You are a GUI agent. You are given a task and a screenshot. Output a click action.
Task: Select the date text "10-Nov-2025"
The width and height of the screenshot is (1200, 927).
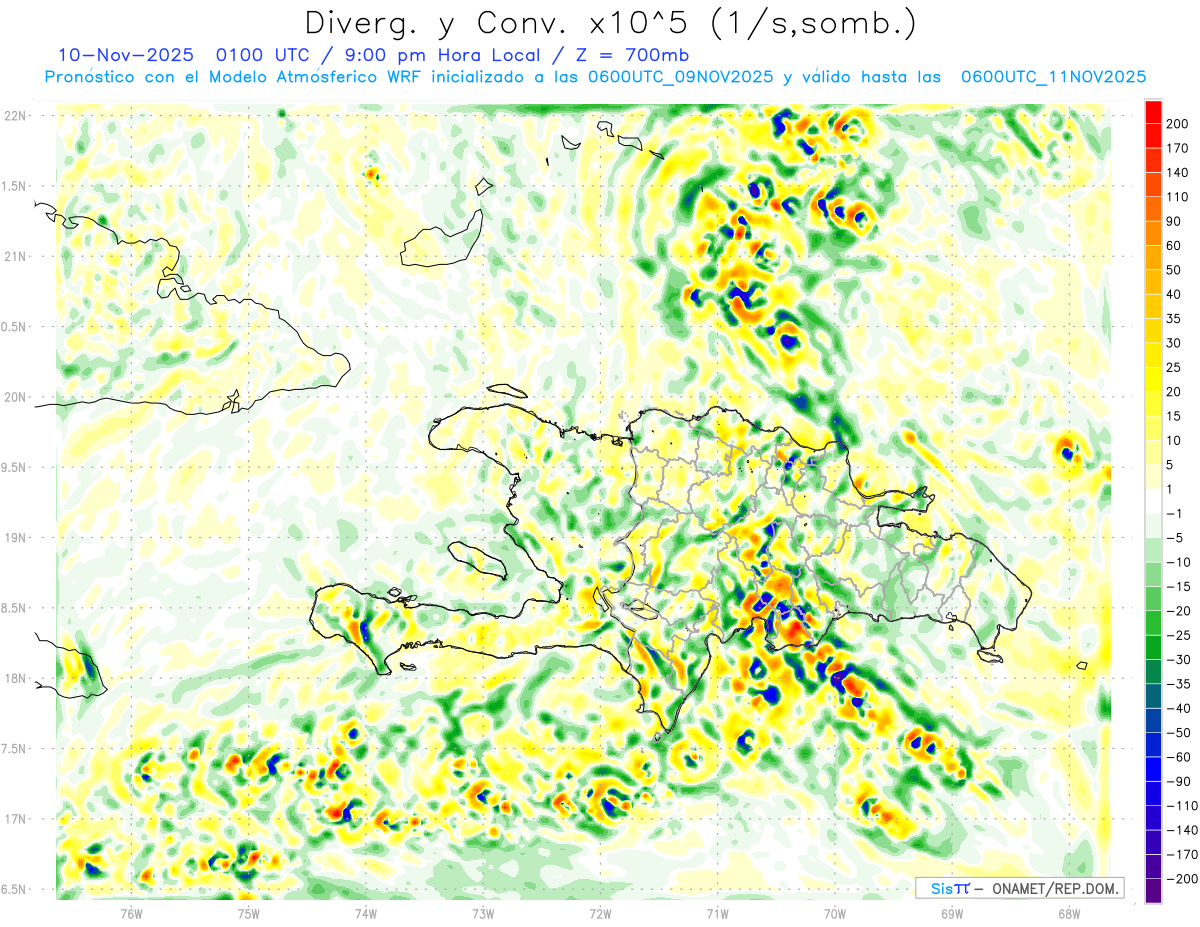[x=125, y=54]
